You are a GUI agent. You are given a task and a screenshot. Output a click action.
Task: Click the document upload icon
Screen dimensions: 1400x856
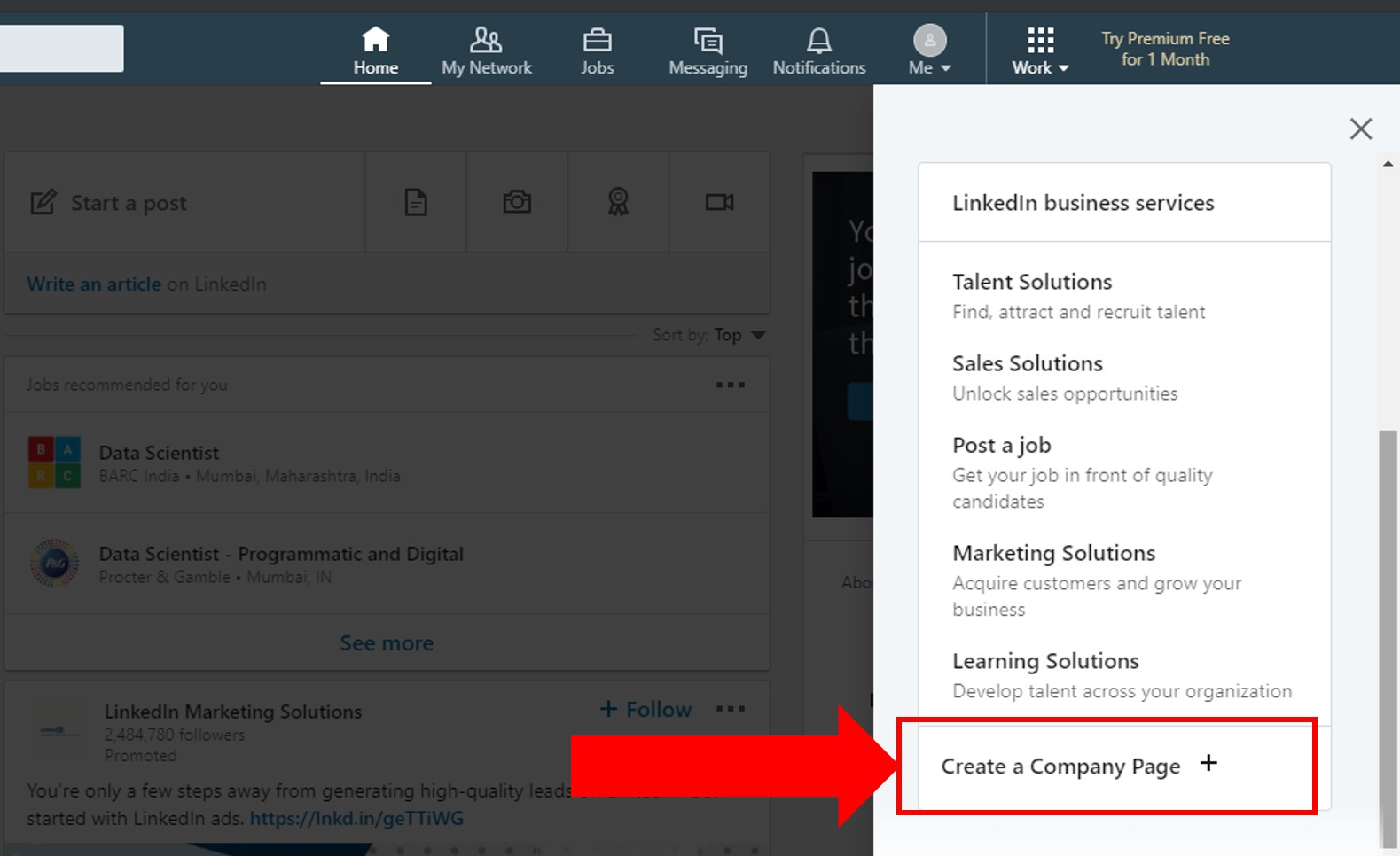(416, 202)
